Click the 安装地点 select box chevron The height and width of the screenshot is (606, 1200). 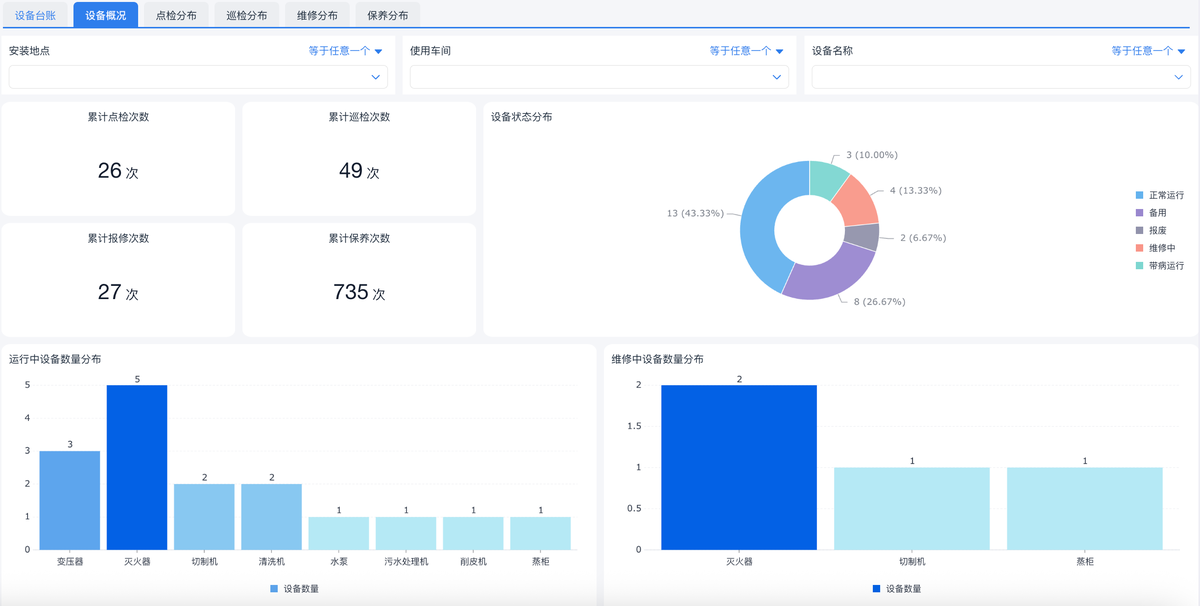coord(376,77)
